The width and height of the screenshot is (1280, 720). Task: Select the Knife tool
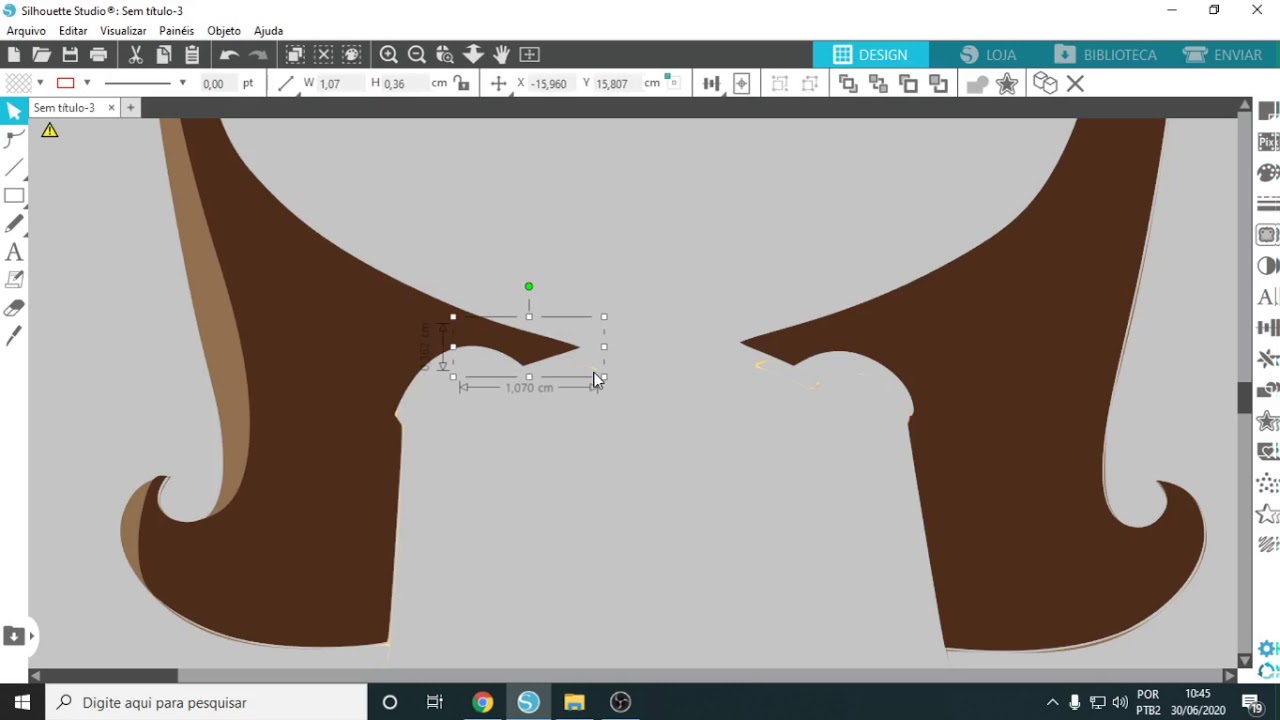pyautogui.click(x=14, y=337)
